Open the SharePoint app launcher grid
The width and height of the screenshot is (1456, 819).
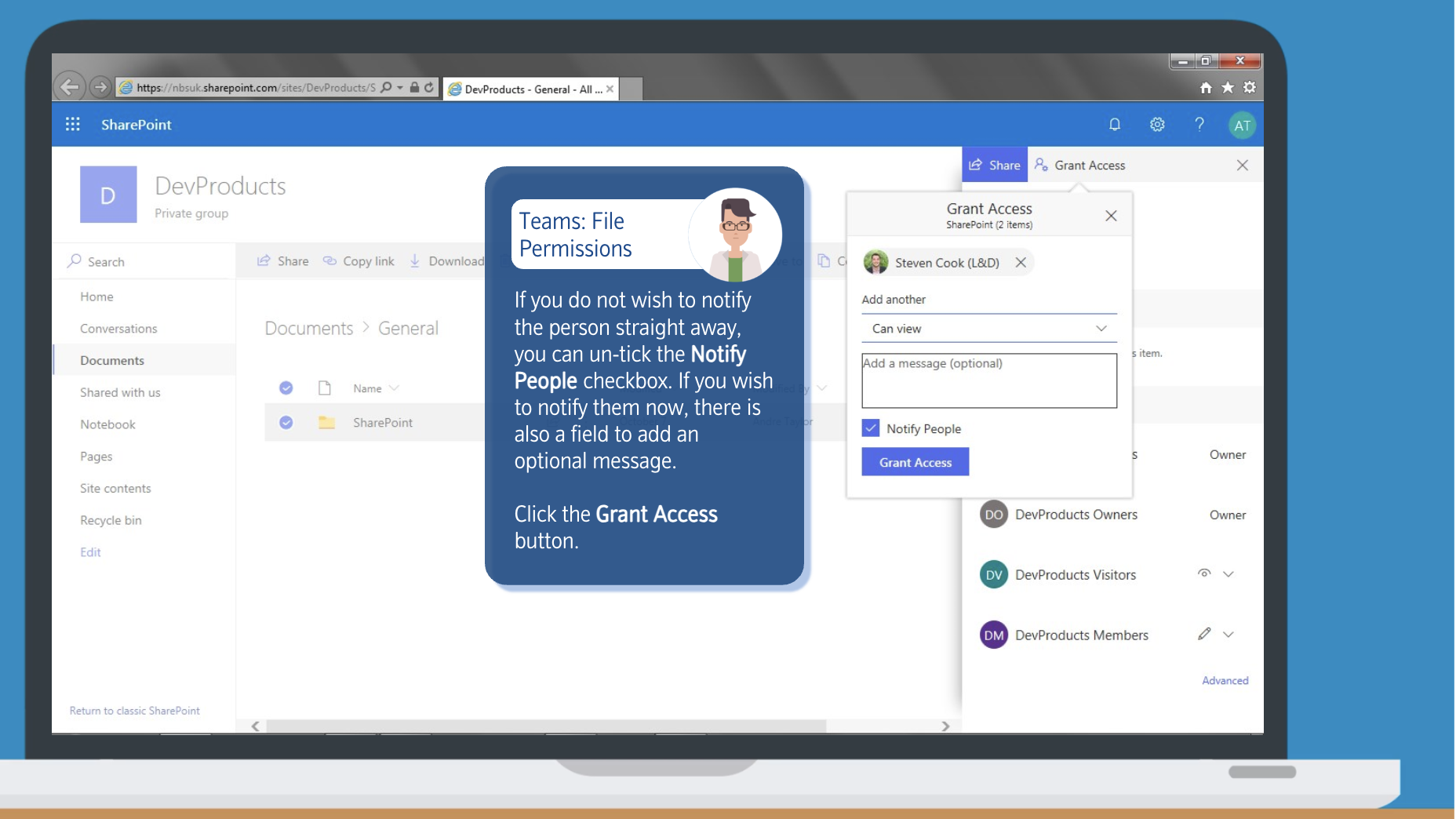coord(73,125)
